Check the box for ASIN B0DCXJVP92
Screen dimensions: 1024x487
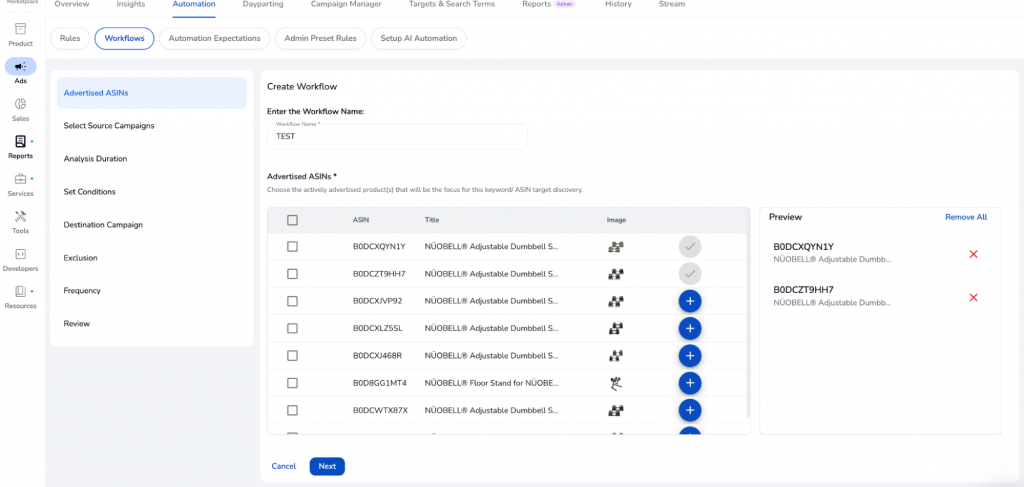[293, 301]
